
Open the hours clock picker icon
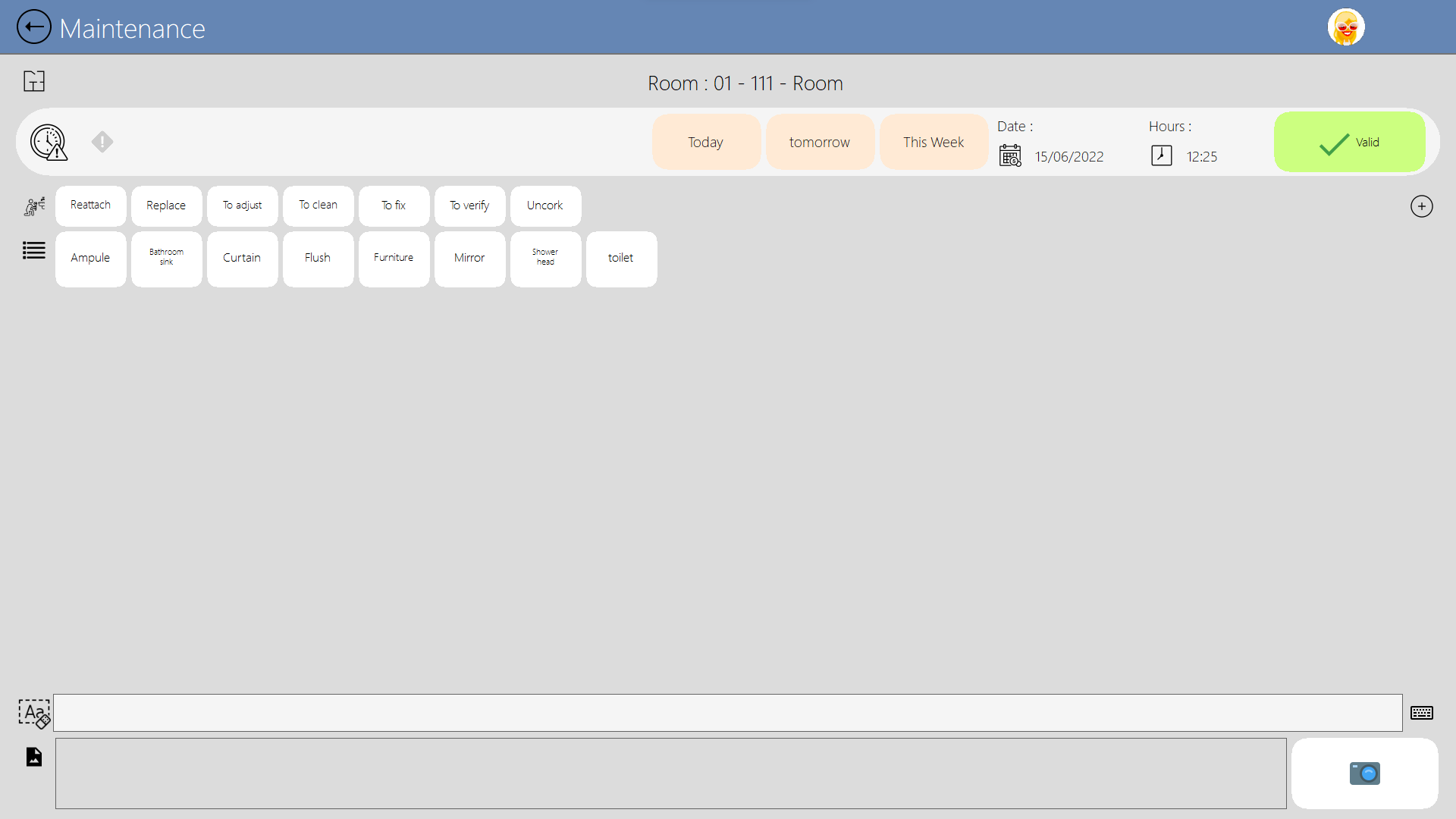(1161, 155)
